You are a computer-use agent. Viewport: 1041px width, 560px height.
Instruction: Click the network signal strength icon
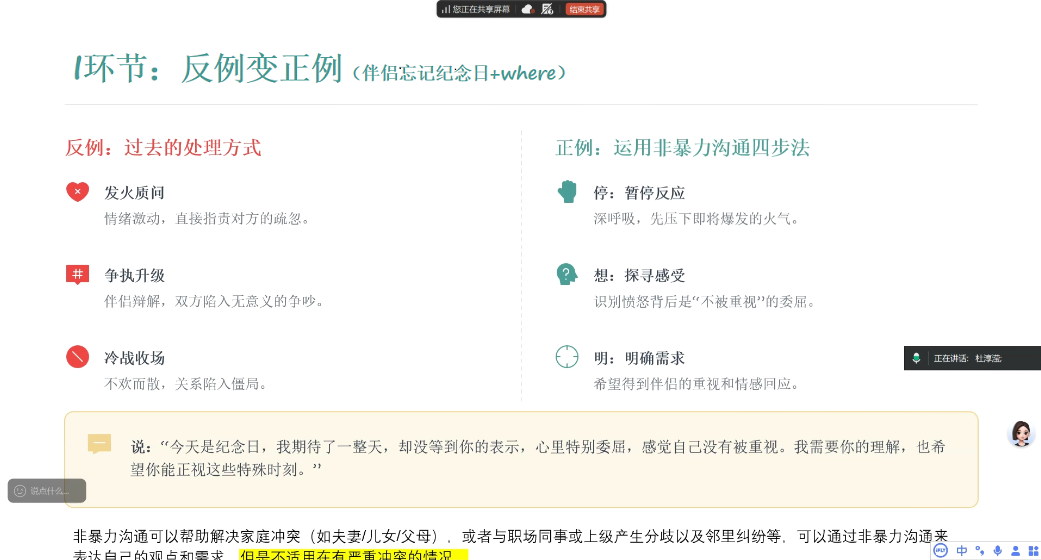[444, 9]
